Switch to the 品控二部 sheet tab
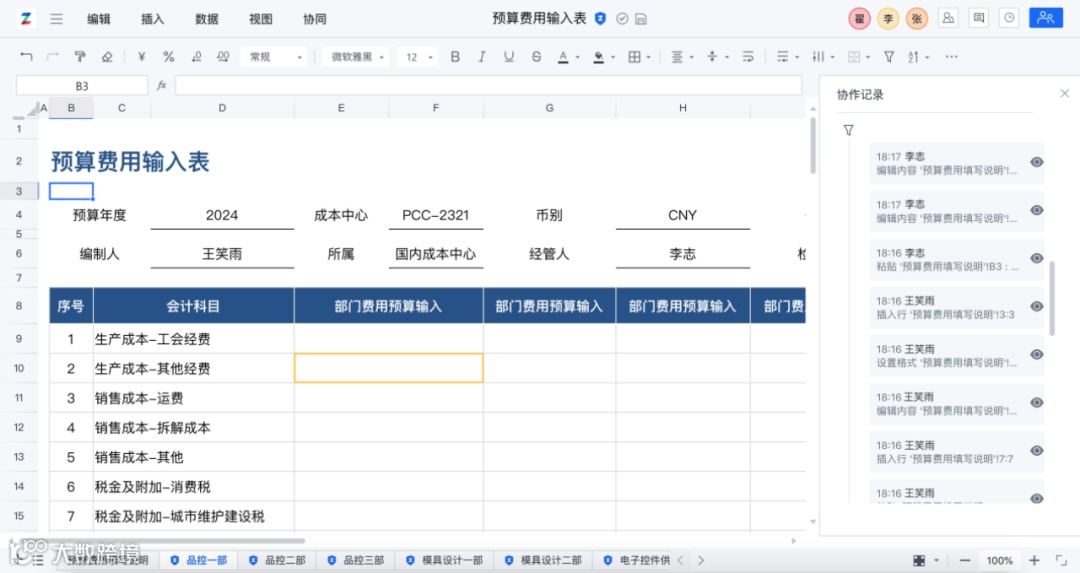 point(278,561)
